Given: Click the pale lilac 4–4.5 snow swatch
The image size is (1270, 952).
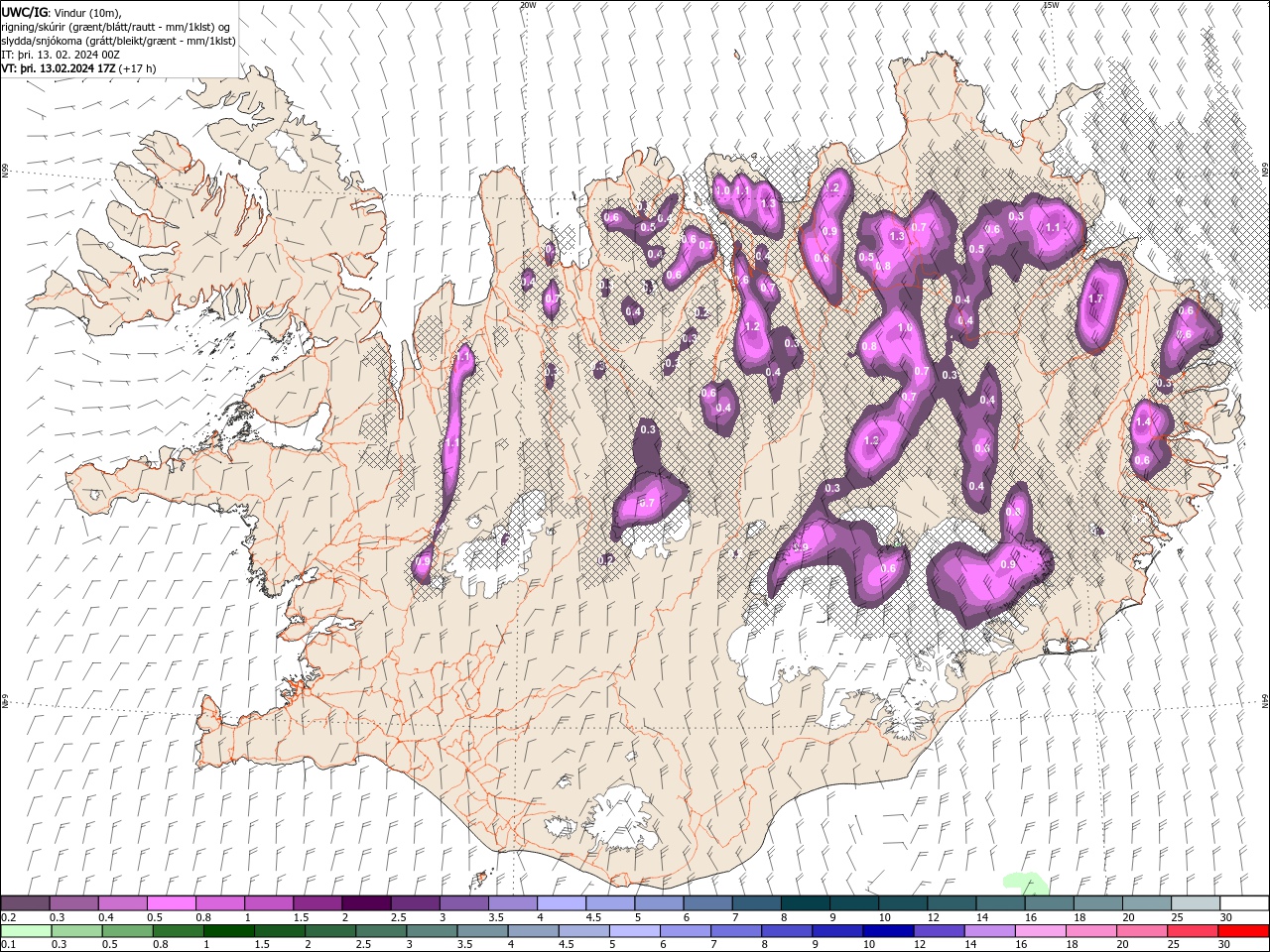Looking at the screenshot, I should pos(562,903).
